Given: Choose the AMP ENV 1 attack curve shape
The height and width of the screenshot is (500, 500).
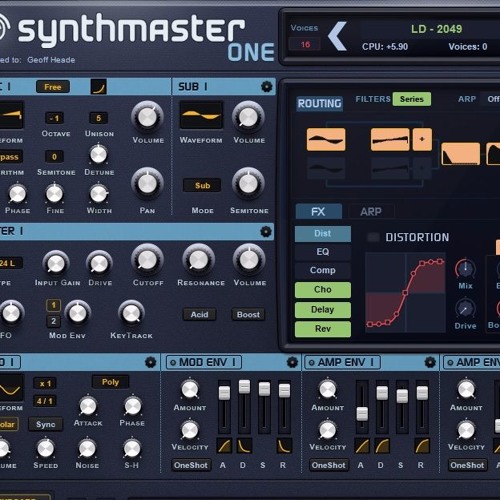Looking at the screenshot, I should (362, 446).
